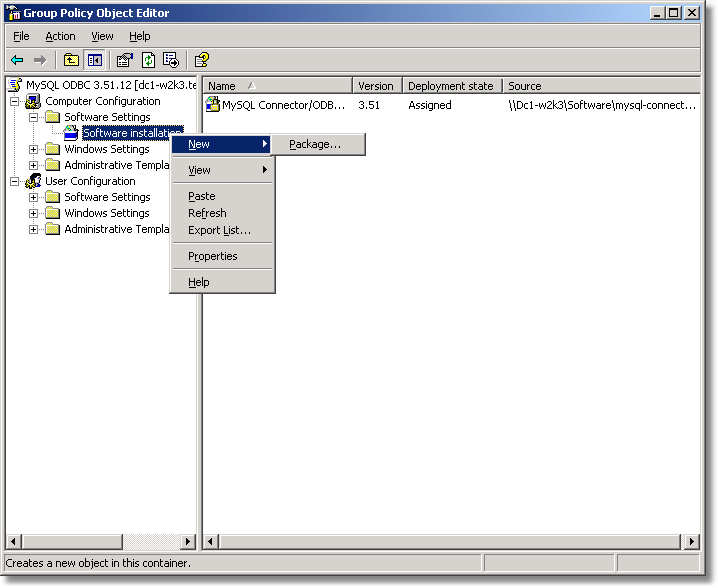Image resolution: width=718 pixels, height=588 pixels.
Task: Close the Group Policy Object Editor window
Action: coord(692,13)
